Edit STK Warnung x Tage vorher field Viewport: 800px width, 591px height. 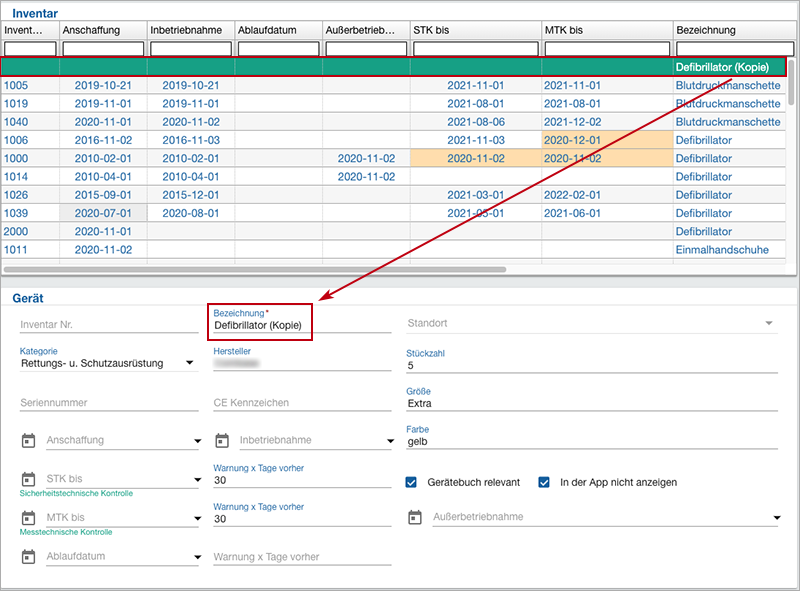coord(302,480)
